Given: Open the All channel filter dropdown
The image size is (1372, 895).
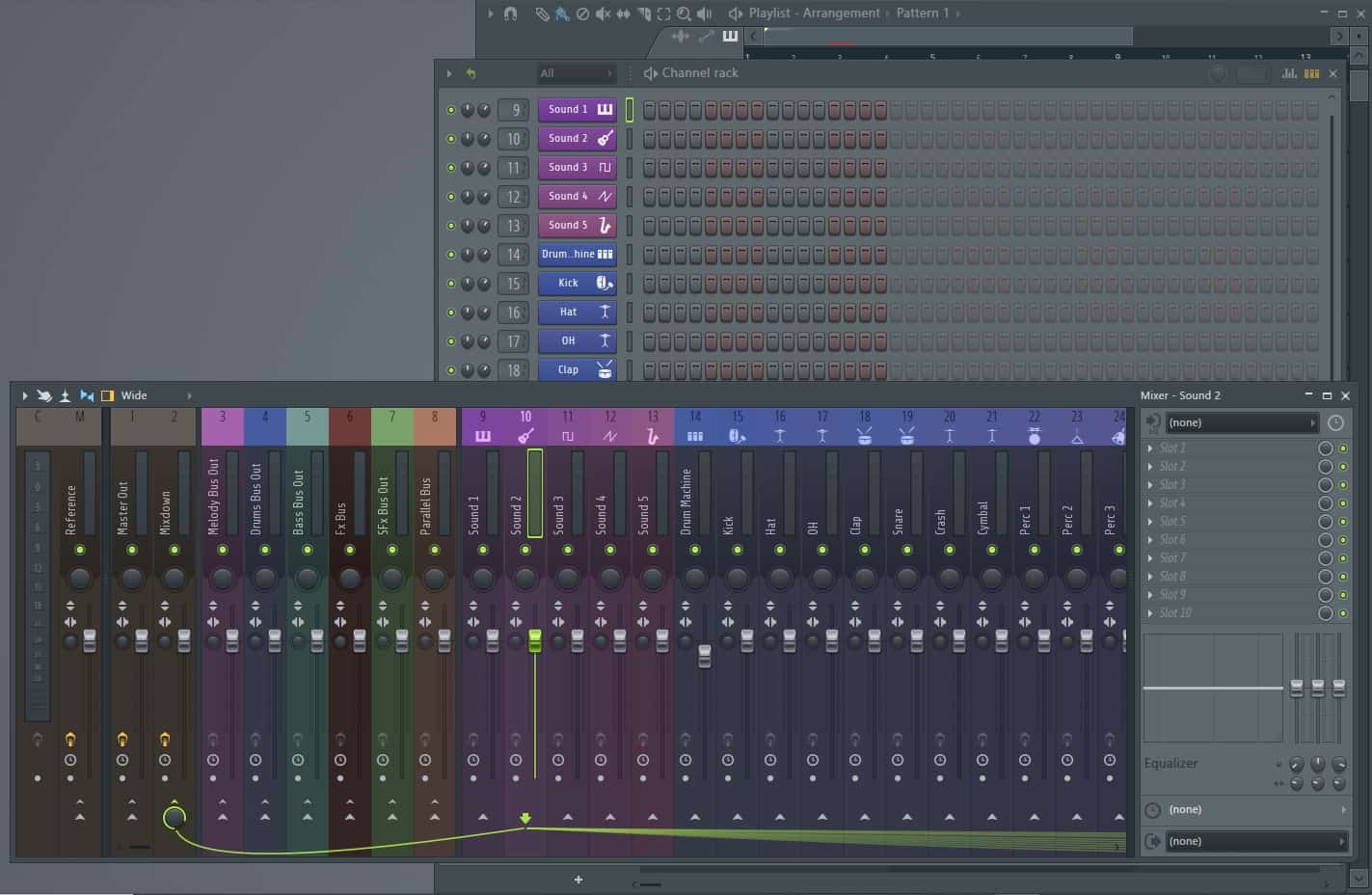Looking at the screenshot, I should (x=575, y=72).
